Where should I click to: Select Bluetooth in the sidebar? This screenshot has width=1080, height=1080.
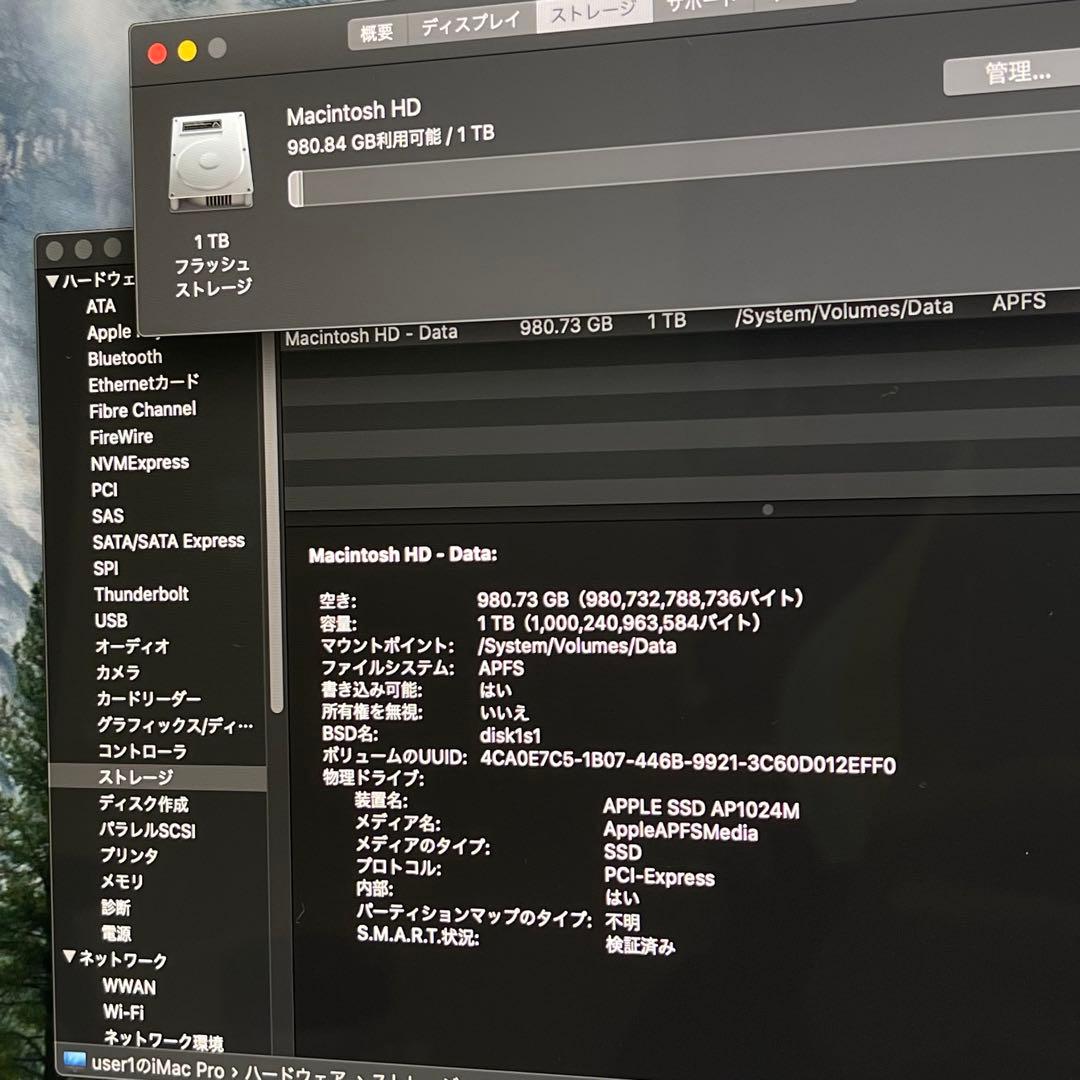(x=125, y=358)
